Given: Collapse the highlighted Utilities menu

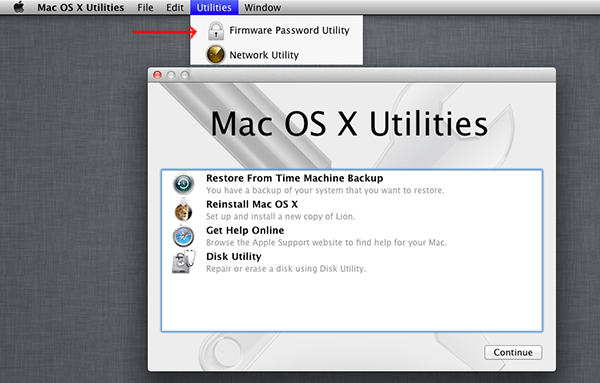Looking at the screenshot, I should pos(214,7).
